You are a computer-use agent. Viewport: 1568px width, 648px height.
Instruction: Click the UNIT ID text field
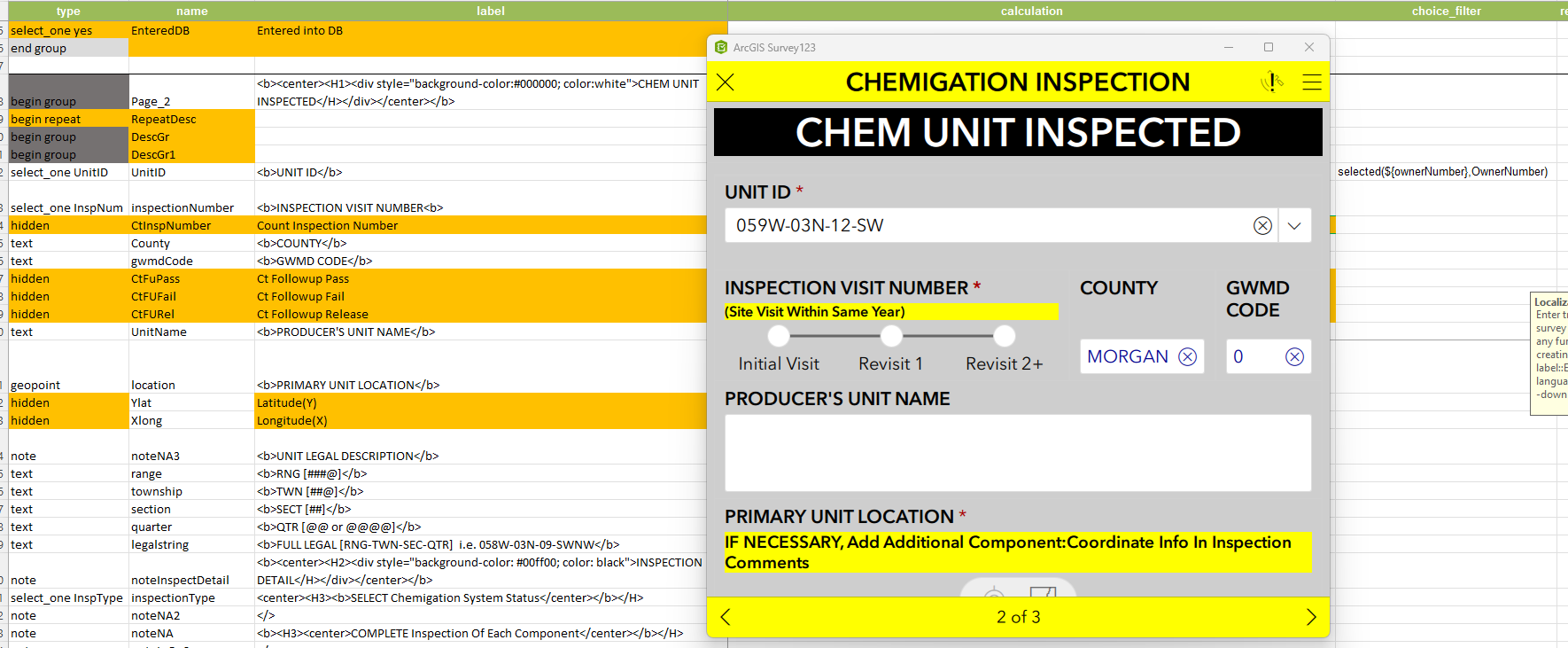click(983, 226)
